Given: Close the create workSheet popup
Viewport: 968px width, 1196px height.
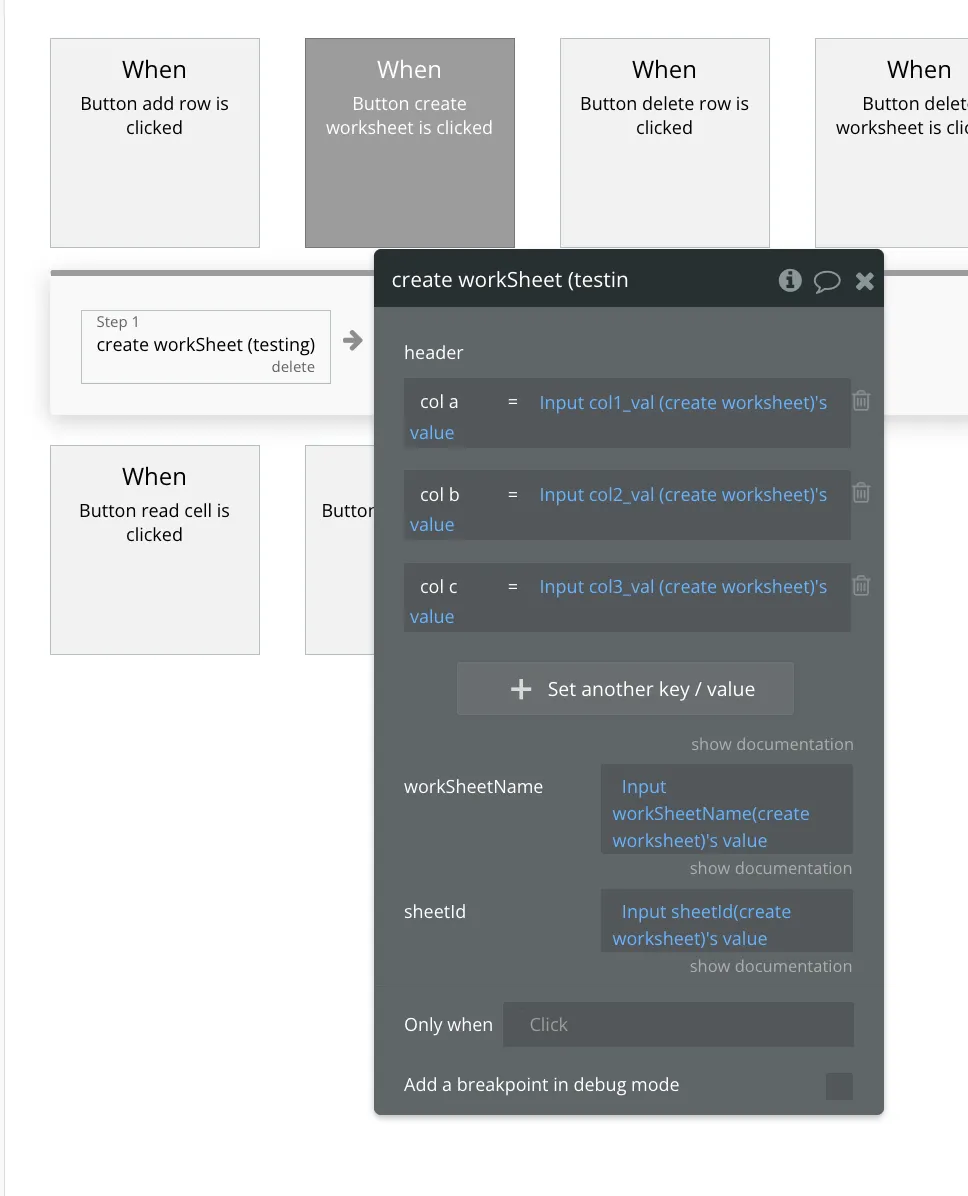Looking at the screenshot, I should pos(865,281).
